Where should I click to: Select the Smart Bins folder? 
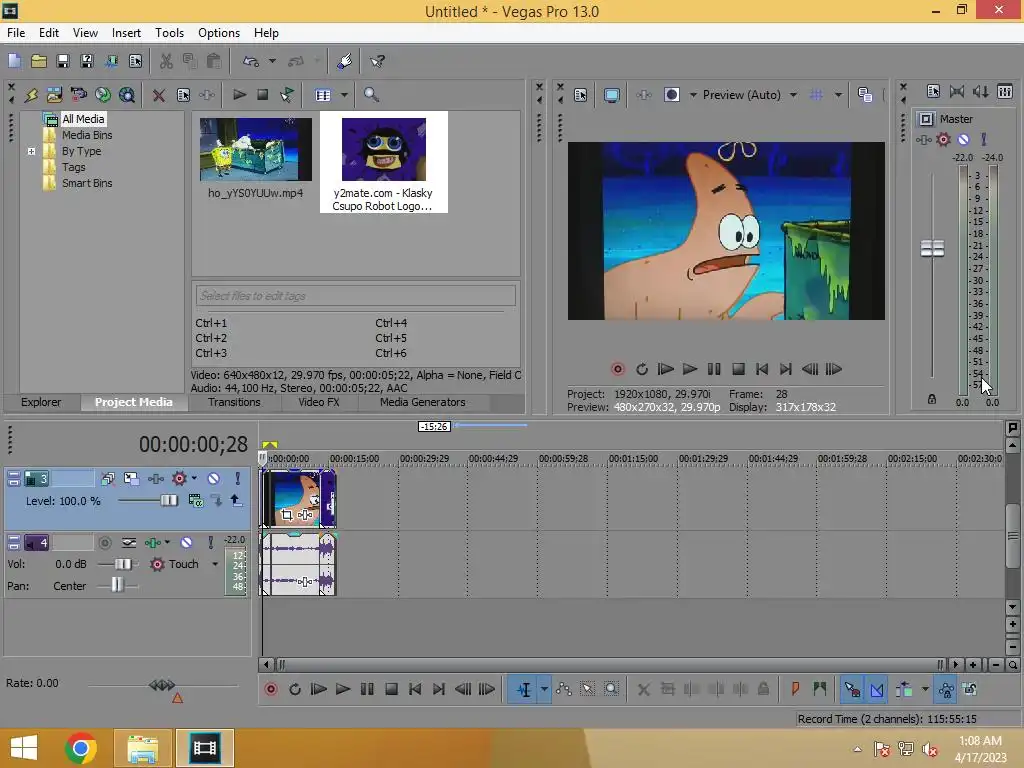click(87, 184)
